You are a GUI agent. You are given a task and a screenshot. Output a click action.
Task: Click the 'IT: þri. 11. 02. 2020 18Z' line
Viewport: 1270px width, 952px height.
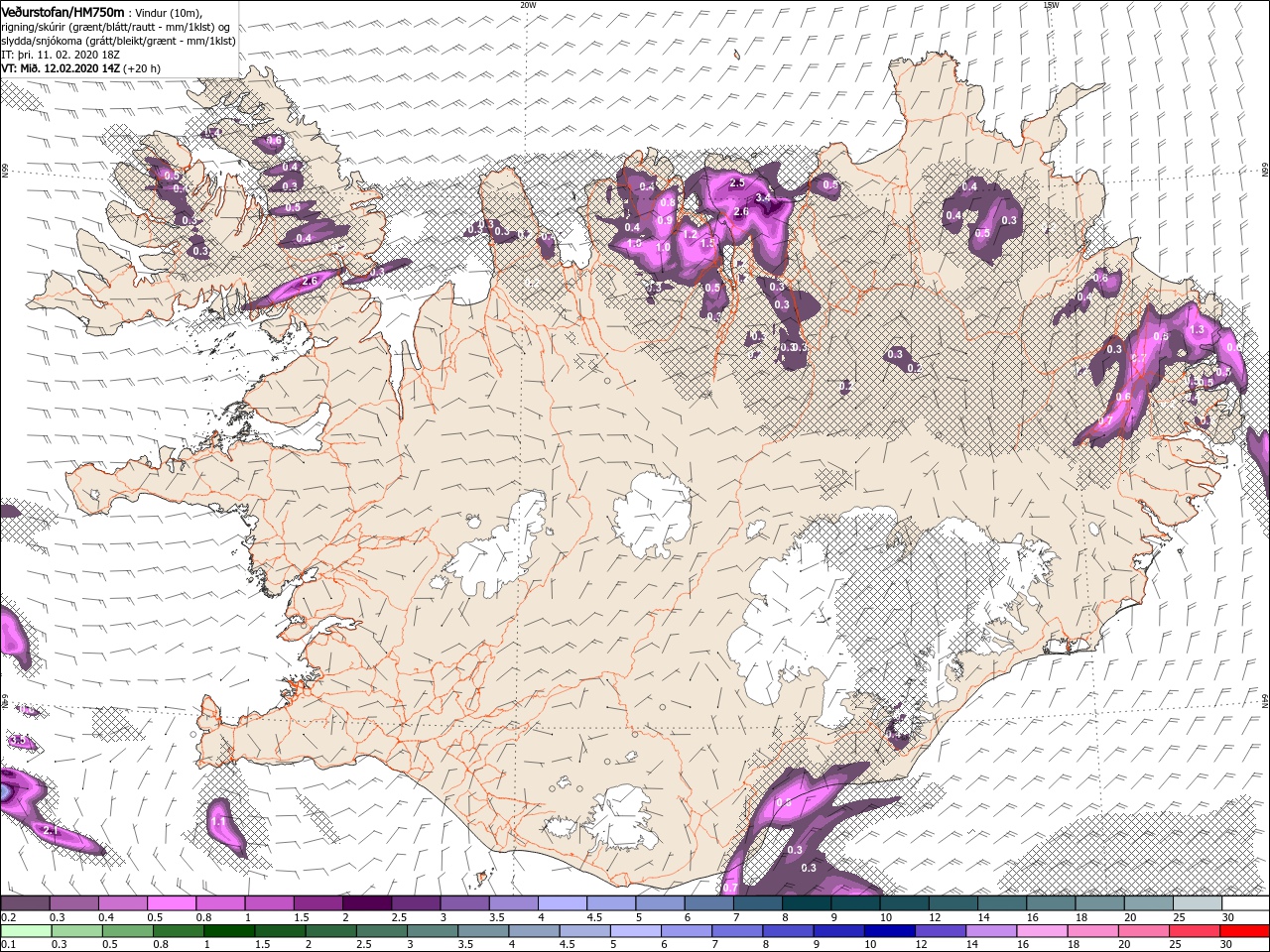[61, 55]
